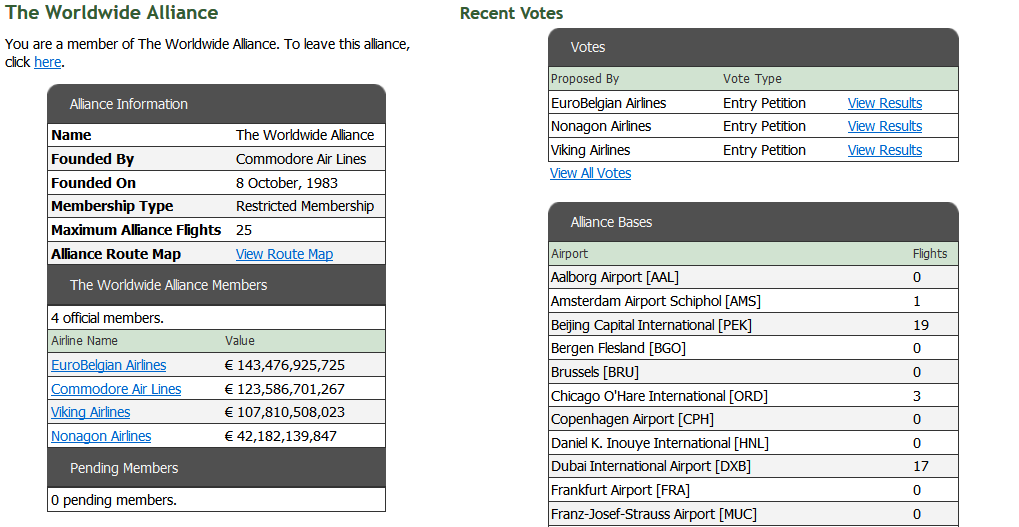Image resolution: width=1019 pixels, height=527 pixels.
Task: Click the Airport column header
Action: pyautogui.click(x=570, y=254)
